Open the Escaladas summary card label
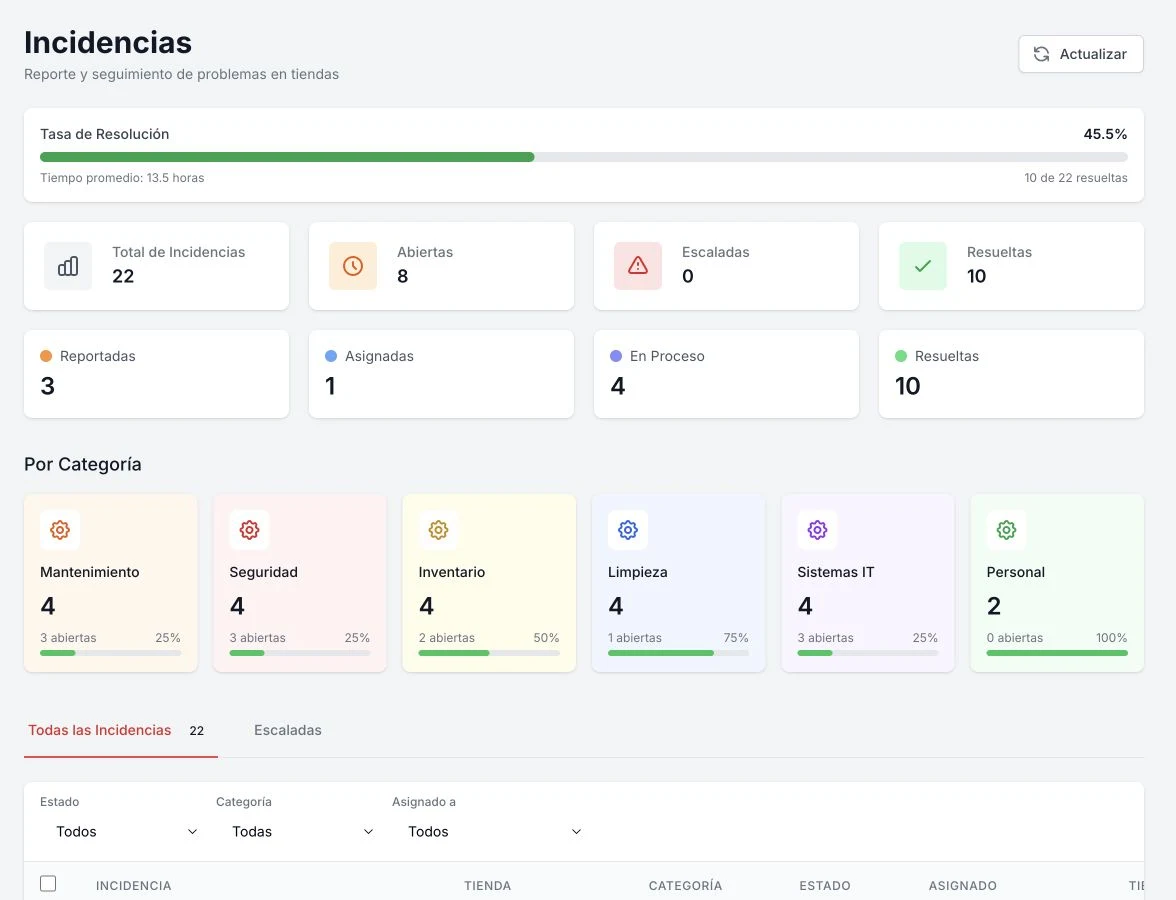 click(716, 252)
